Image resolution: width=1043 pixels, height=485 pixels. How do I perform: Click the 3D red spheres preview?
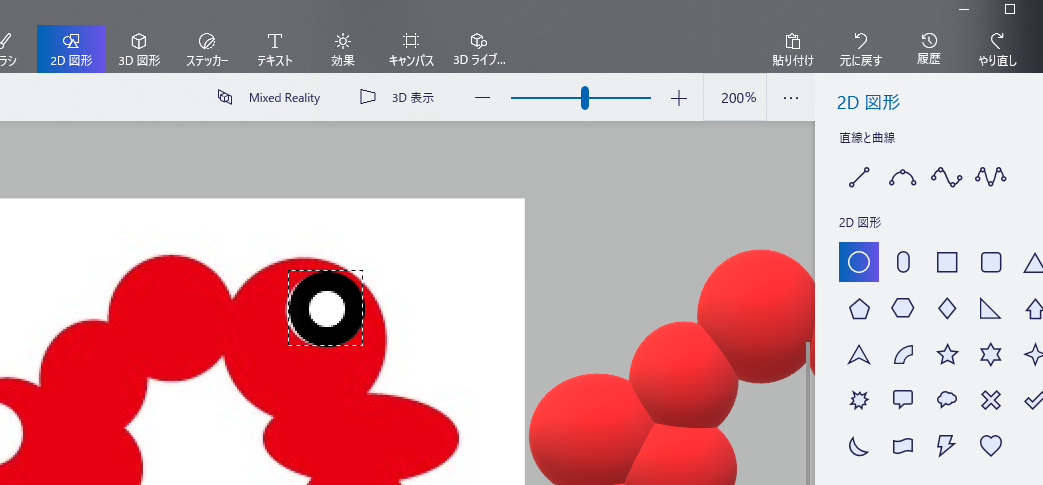click(672, 367)
